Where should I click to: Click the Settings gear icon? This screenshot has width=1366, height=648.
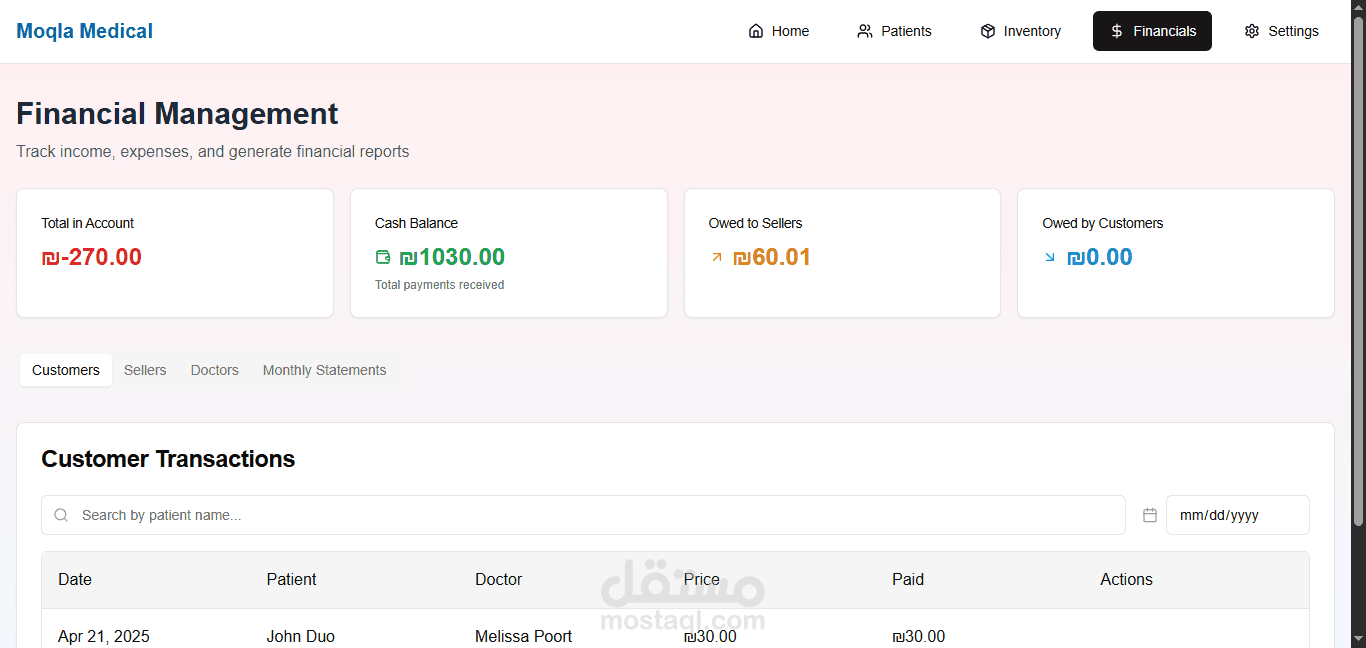point(1252,31)
